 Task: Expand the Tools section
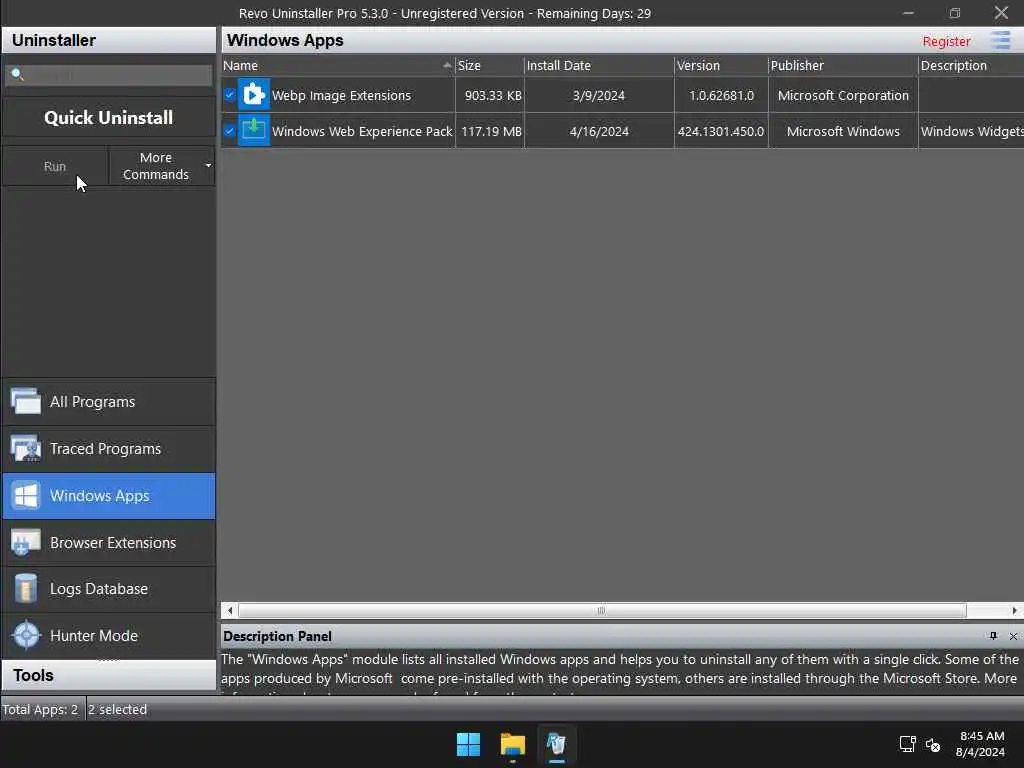point(109,675)
